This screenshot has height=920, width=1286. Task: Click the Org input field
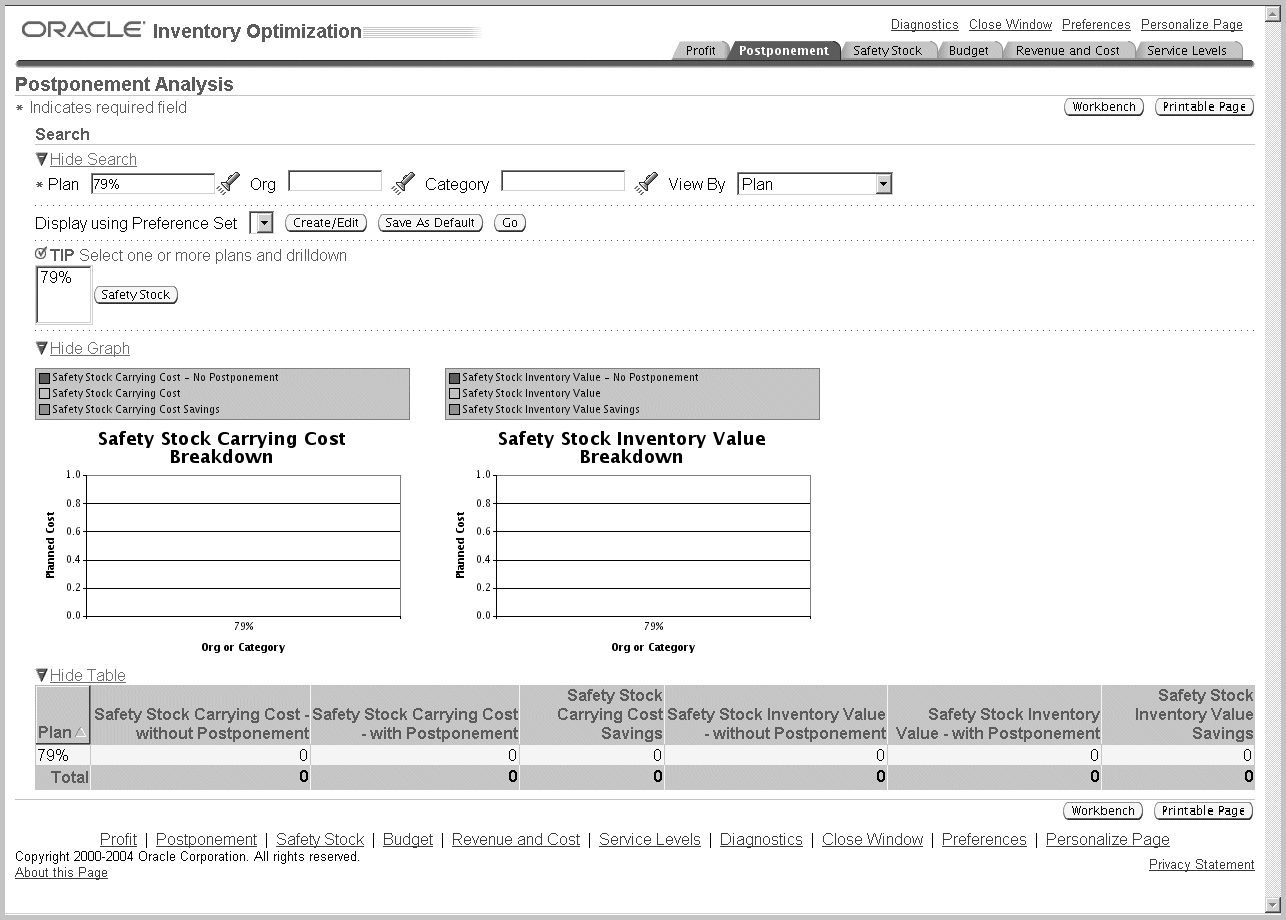click(335, 181)
